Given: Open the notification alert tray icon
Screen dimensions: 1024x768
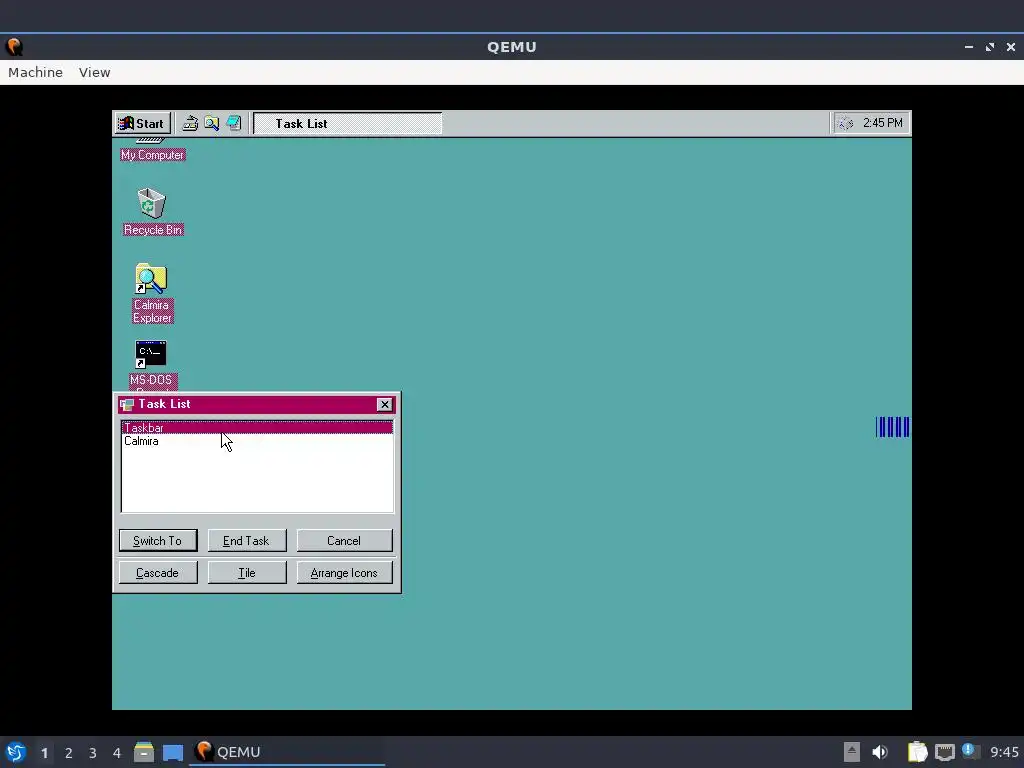Looking at the screenshot, I should (x=969, y=751).
